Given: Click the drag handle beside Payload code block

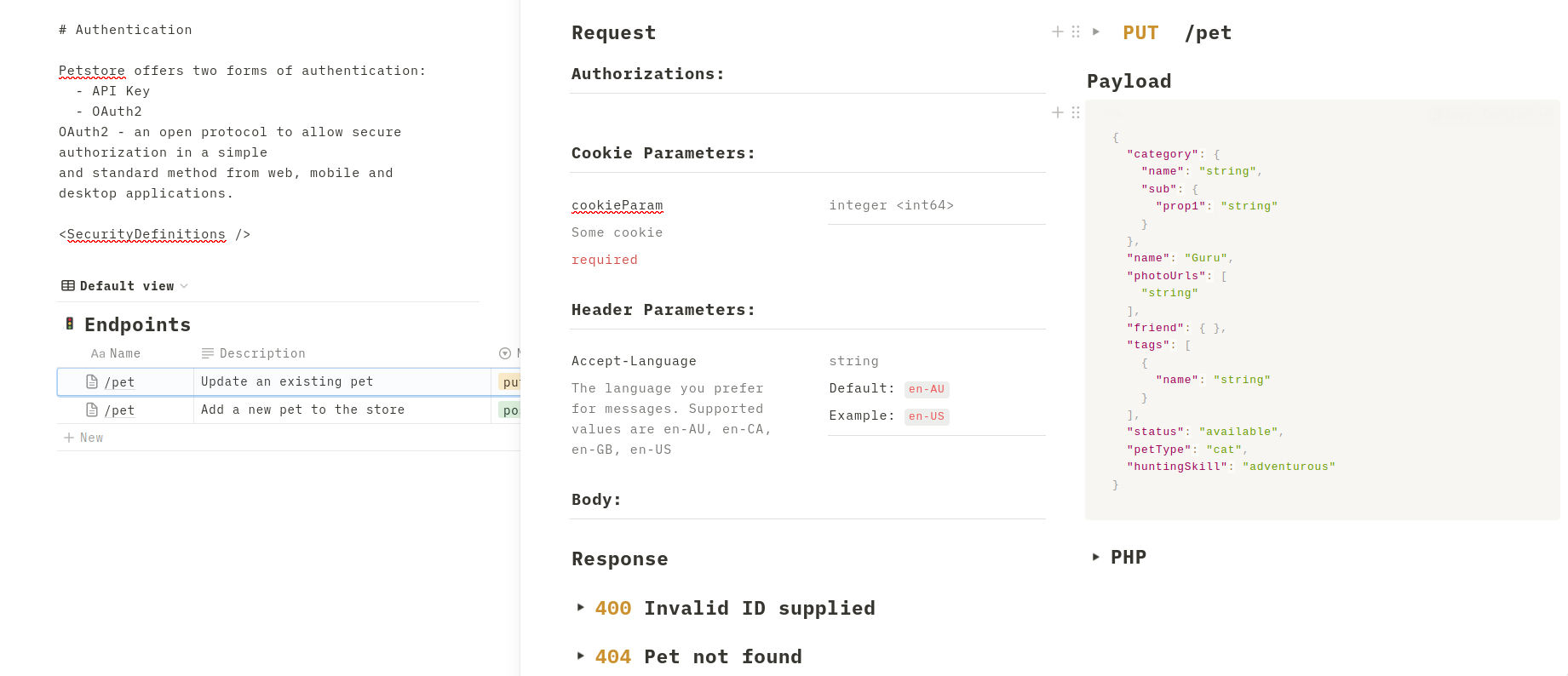Looking at the screenshot, I should (x=1076, y=112).
